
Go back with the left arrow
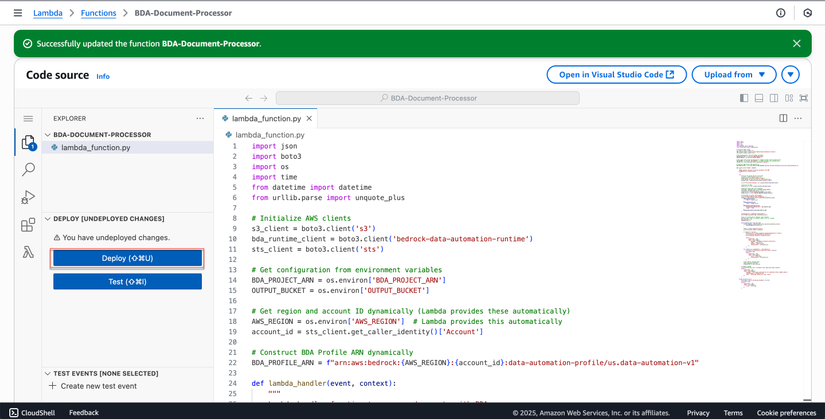pos(248,98)
